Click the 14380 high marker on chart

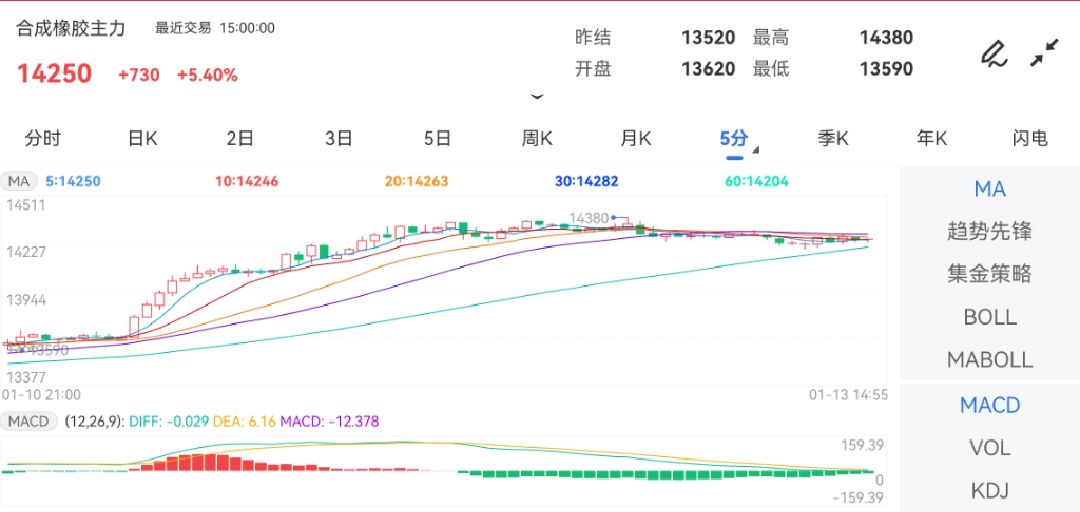589,218
